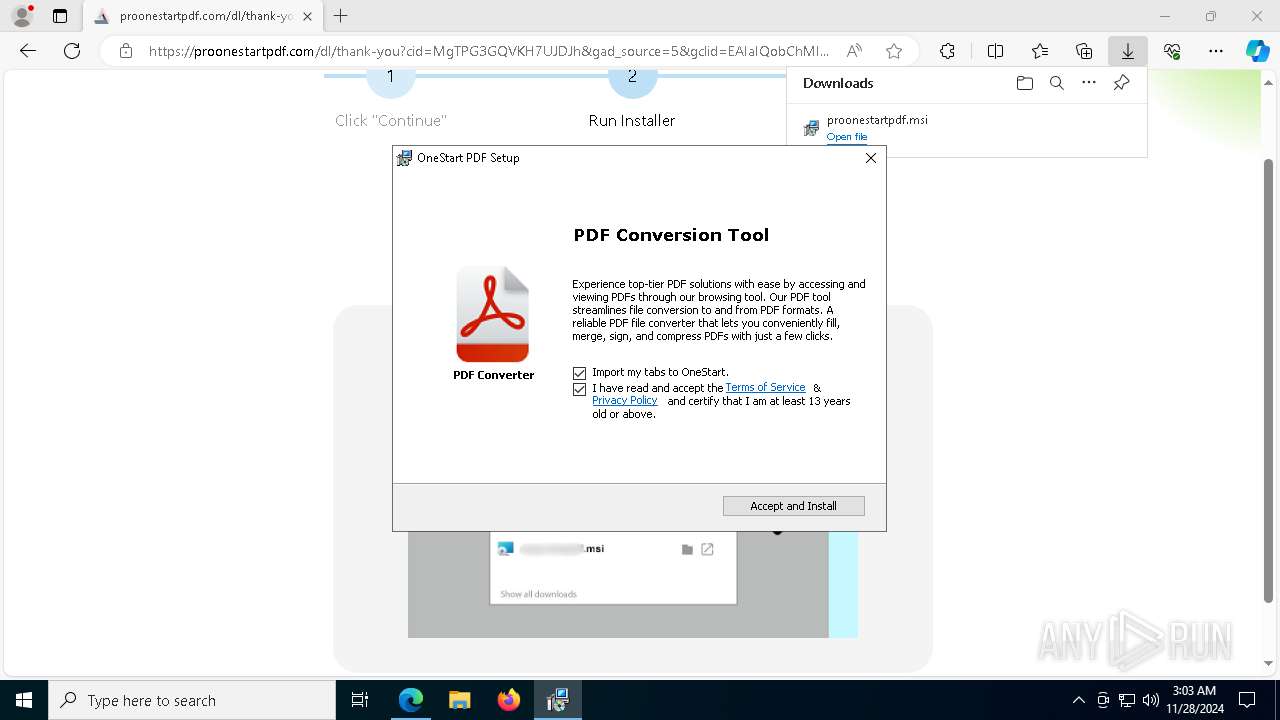
Task: Uncheck the accept Terms of Service checkbox
Action: [579, 389]
